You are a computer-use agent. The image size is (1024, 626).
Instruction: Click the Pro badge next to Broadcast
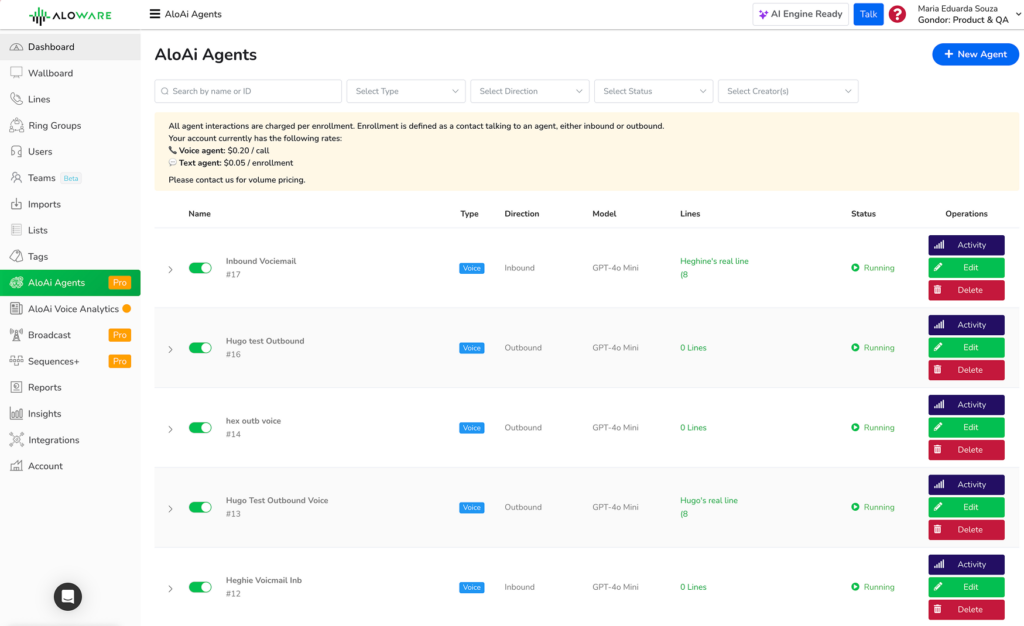[x=120, y=335]
